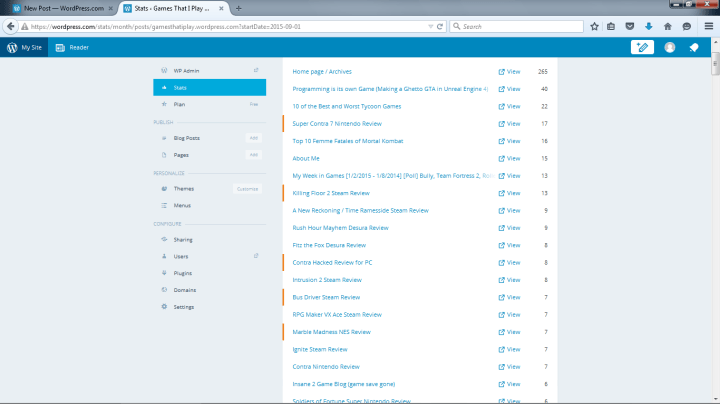Click the Pocket icon in the toolbar
Screen dimensions: 720x404
click(x=630, y=27)
